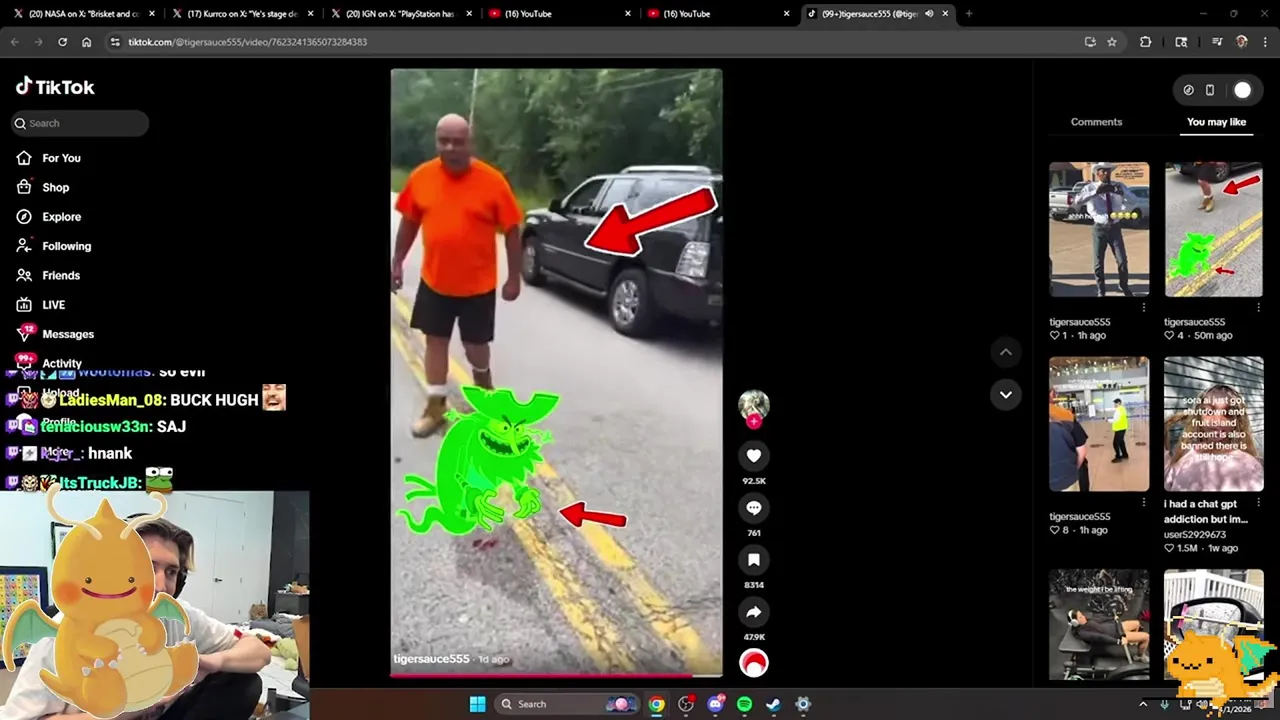The image size is (1280, 720).
Task: Open the creator's avatar above the like button
Action: 754,405
